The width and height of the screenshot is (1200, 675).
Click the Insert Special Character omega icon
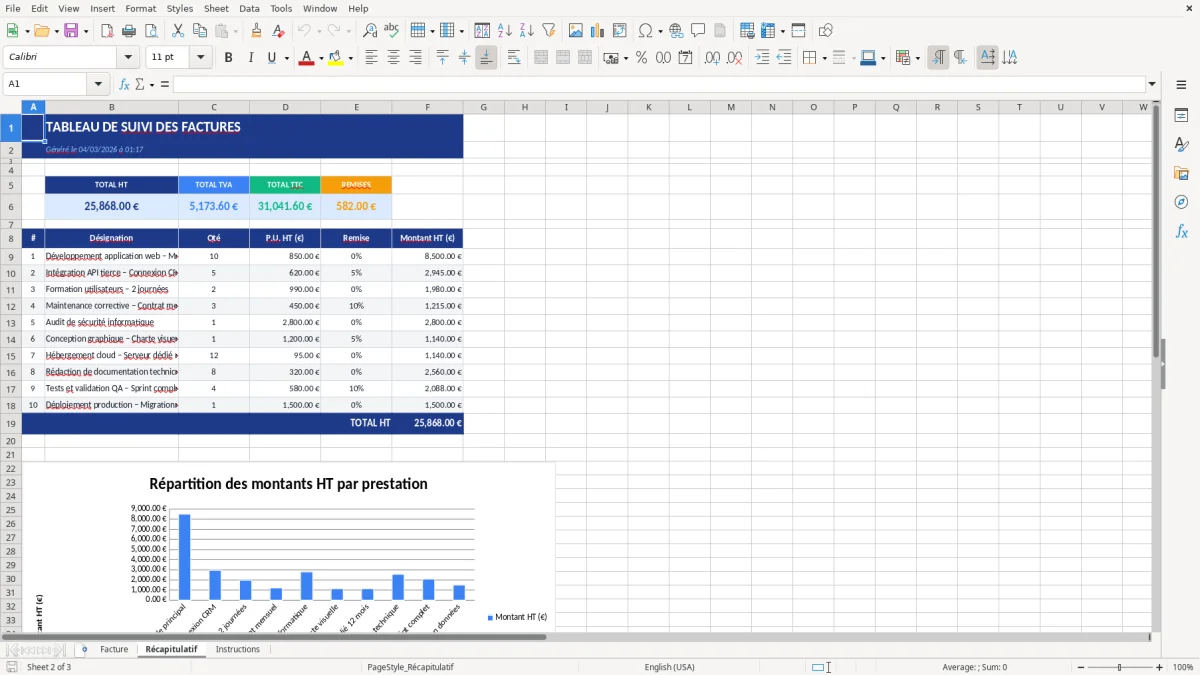[x=645, y=31]
